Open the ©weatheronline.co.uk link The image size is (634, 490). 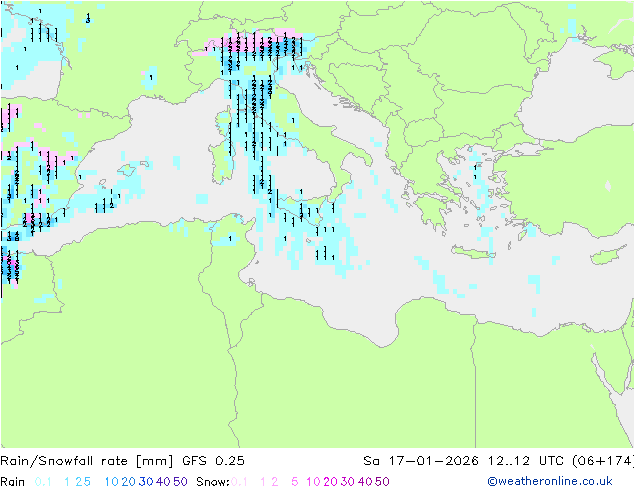coord(550,481)
